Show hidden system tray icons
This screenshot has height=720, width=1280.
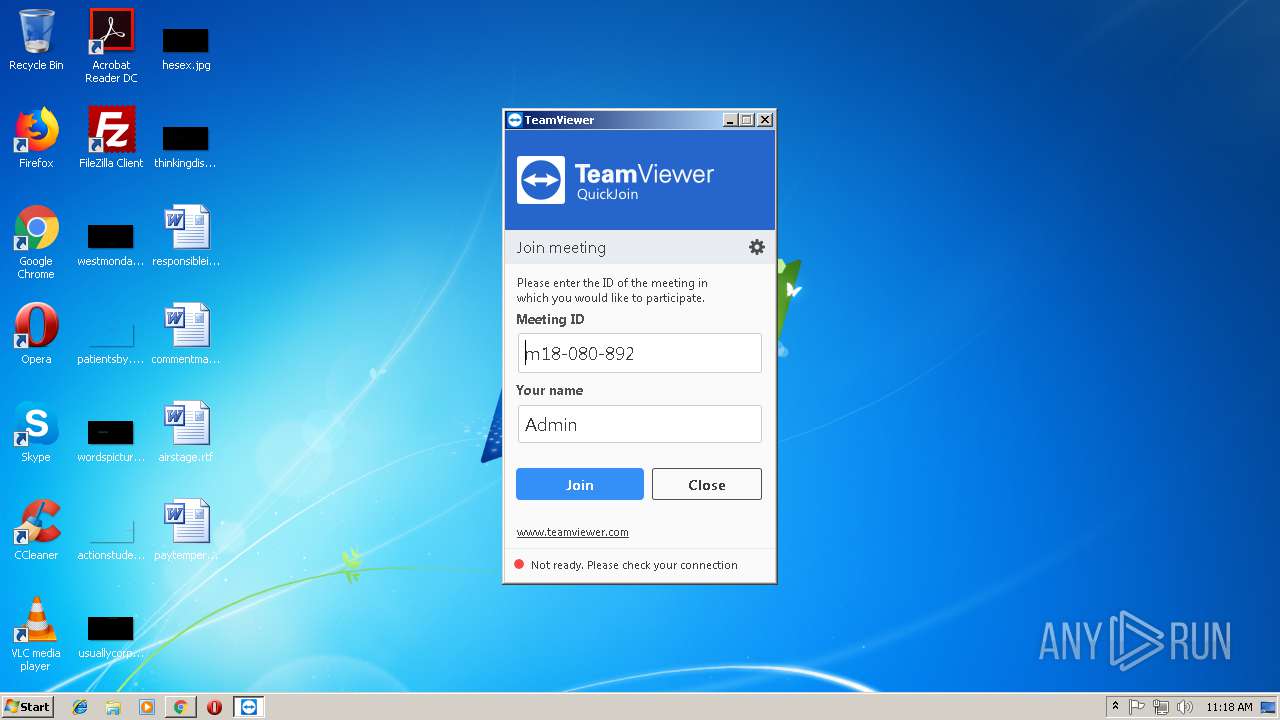tap(1115, 707)
